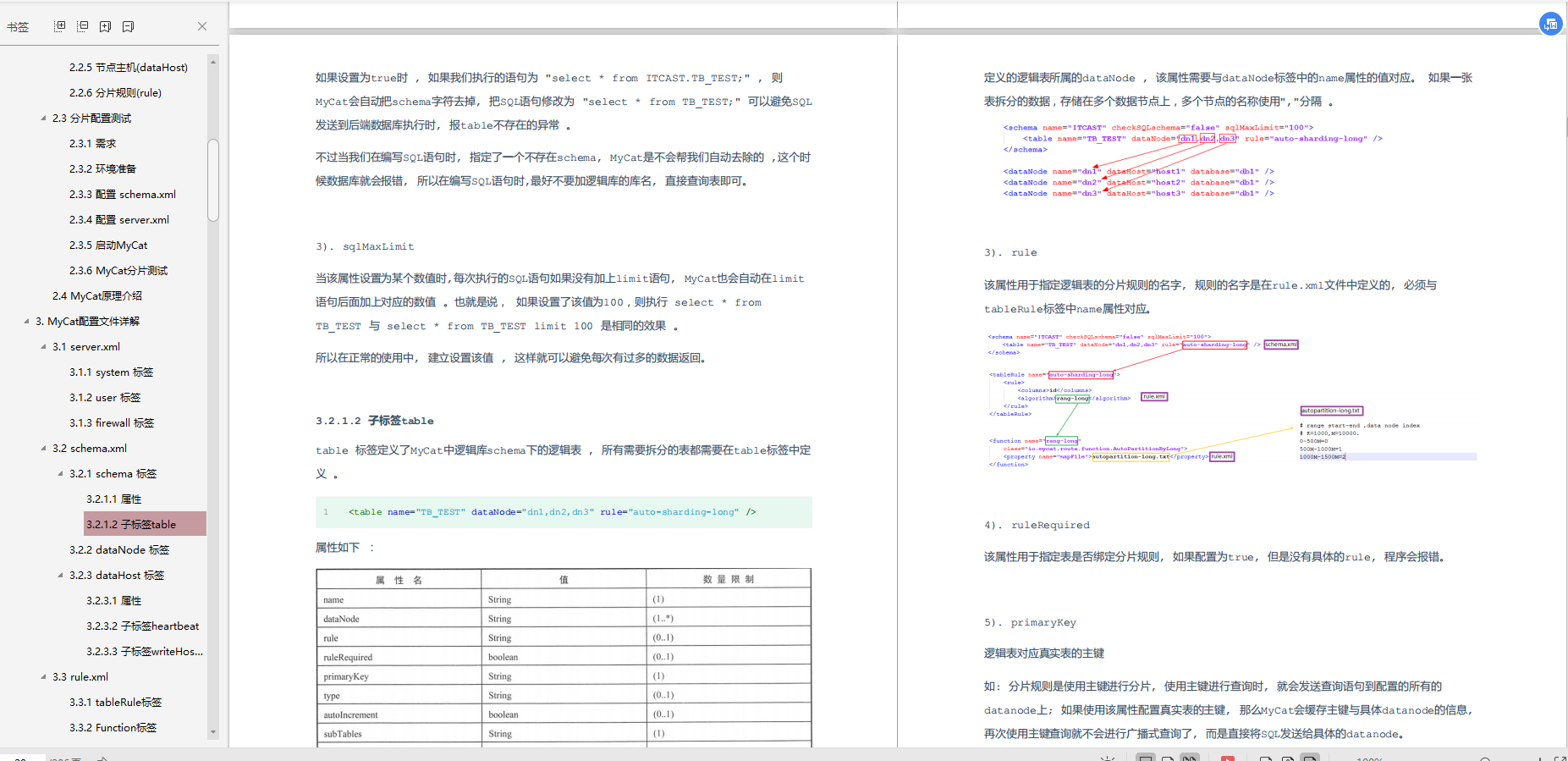The height and width of the screenshot is (761, 1568).
Task: Go to bookmark 2.3.2 环境准备
Action: click(x=102, y=168)
